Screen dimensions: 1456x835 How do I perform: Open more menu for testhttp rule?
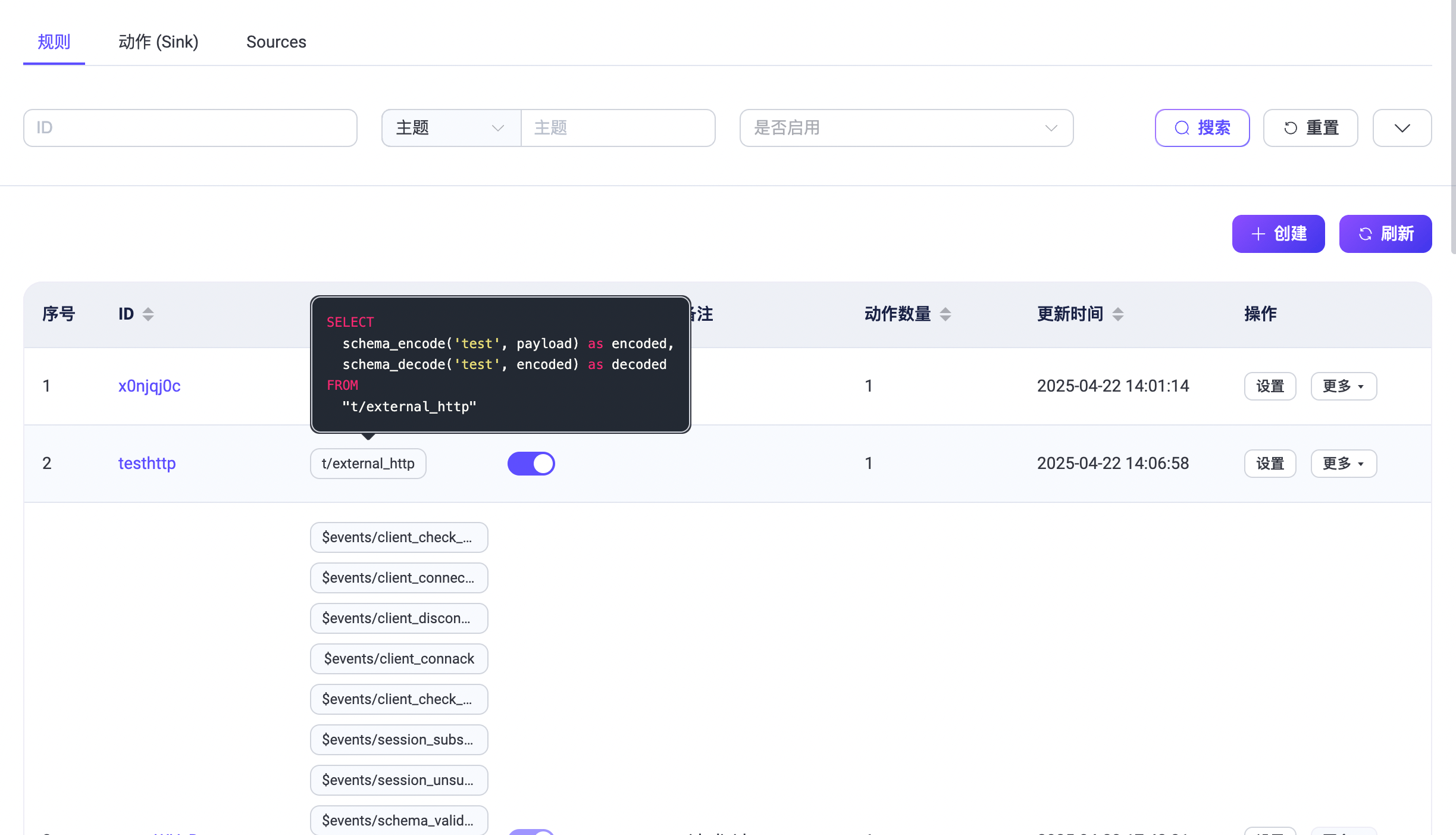point(1343,464)
